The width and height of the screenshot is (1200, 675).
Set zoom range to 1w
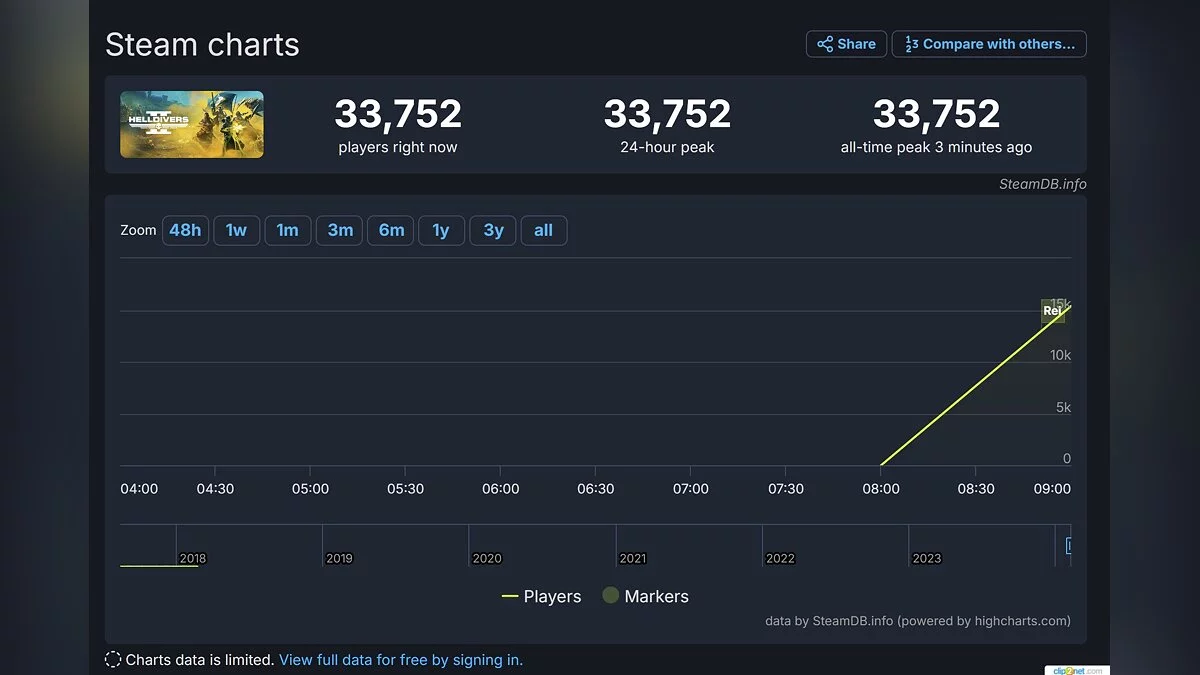[236, 230]
